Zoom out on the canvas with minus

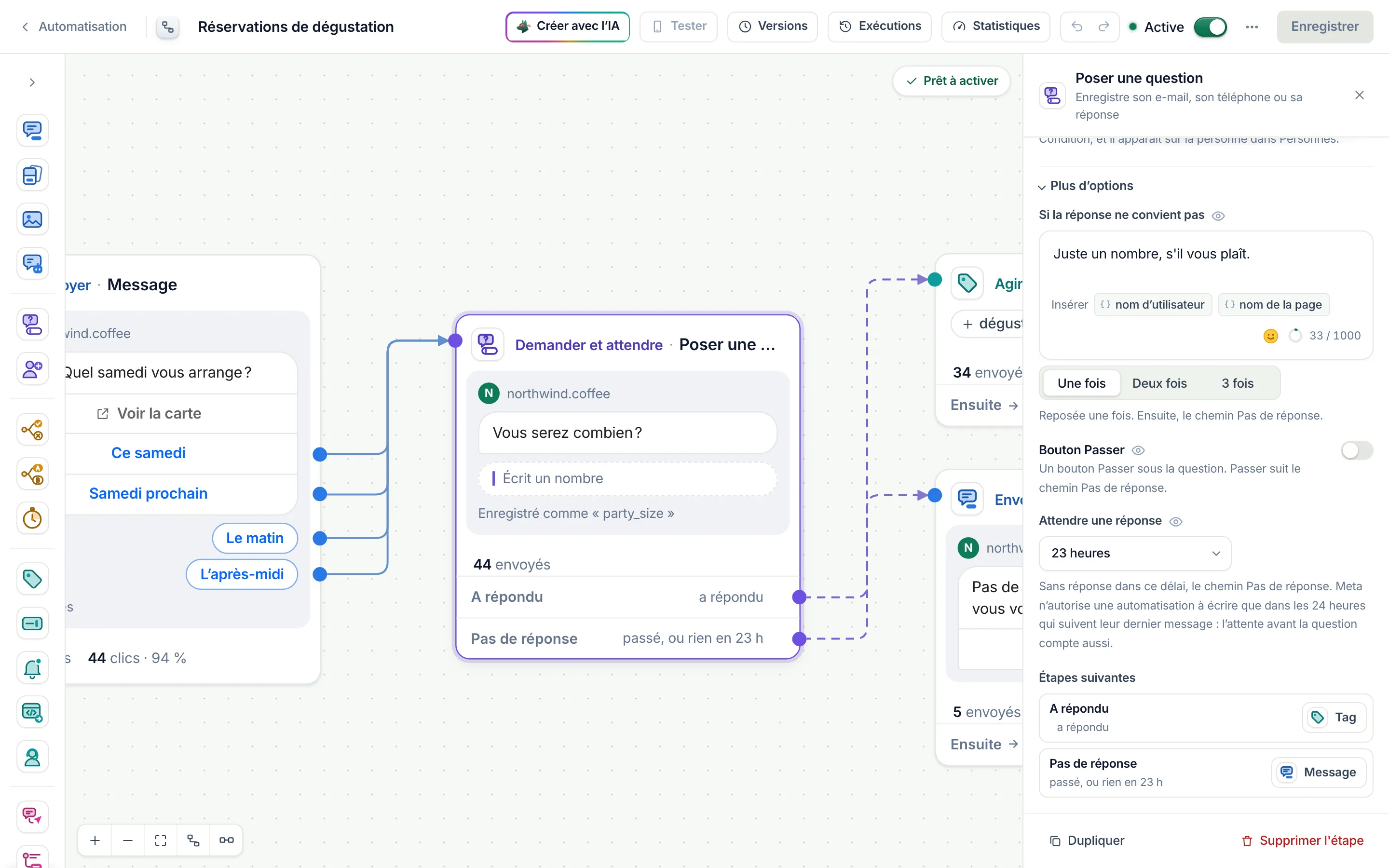point(128,841)
